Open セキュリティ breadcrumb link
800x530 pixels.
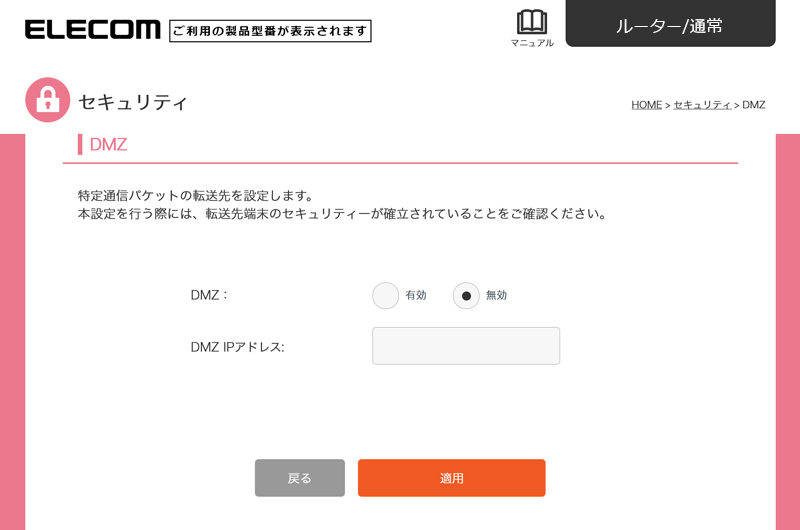[x=702, y=105]
